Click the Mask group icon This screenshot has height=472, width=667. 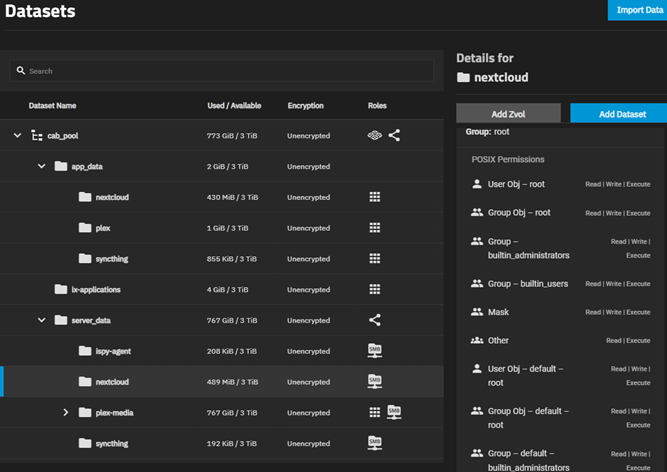477,312
